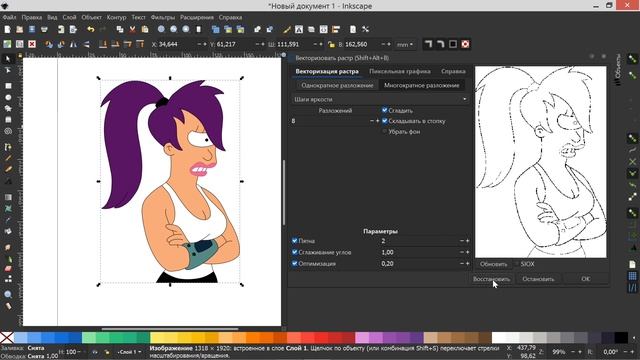
Task: Open the Text and Font dialog icon
Action: (x=299, y=29)
